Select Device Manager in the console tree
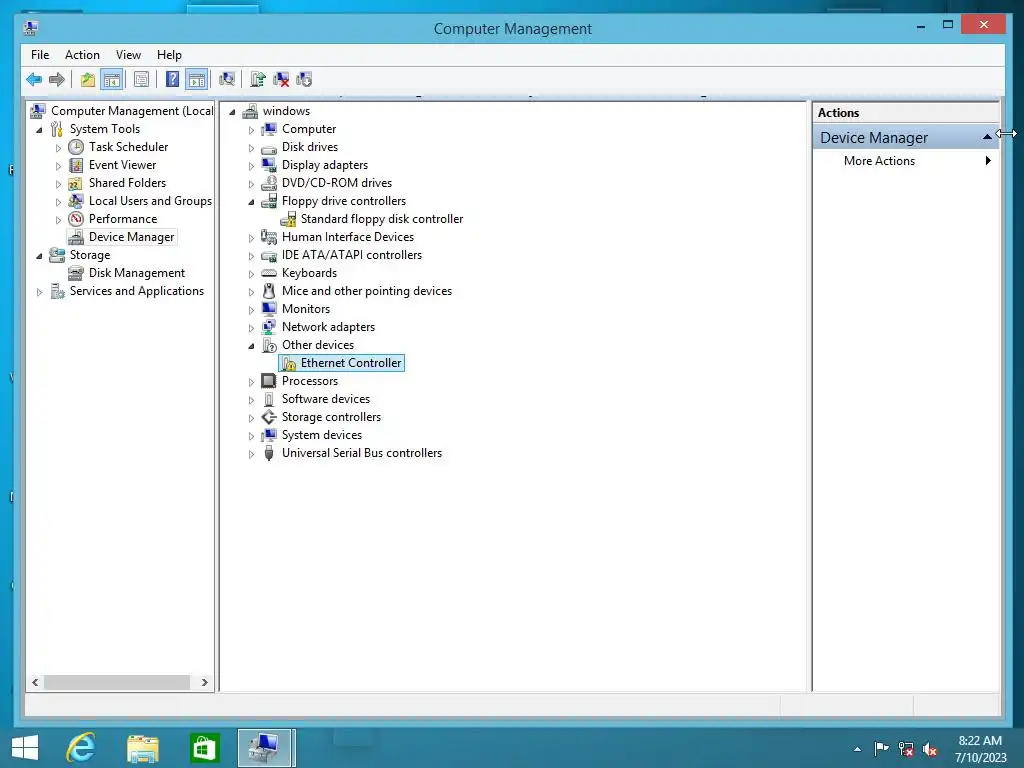 point(131,237)
